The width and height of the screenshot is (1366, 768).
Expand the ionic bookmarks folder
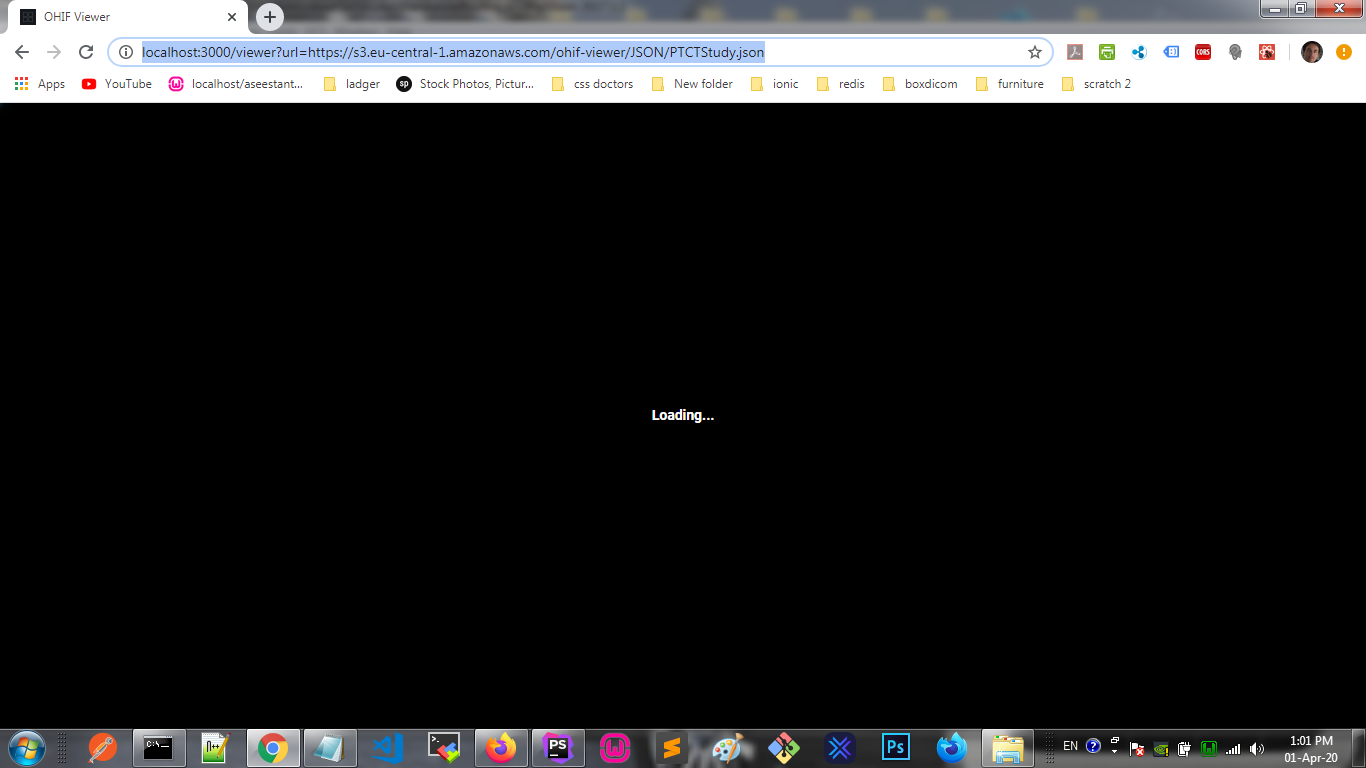[784, 84]
